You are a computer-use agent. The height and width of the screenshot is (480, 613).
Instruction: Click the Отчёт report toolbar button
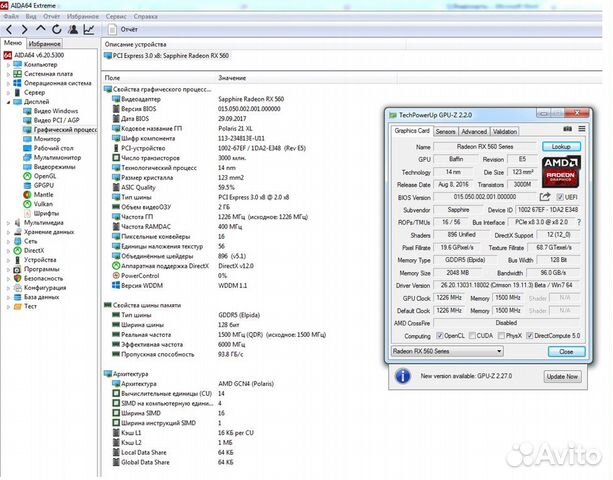pyautogui.click(x=123, y=29)
